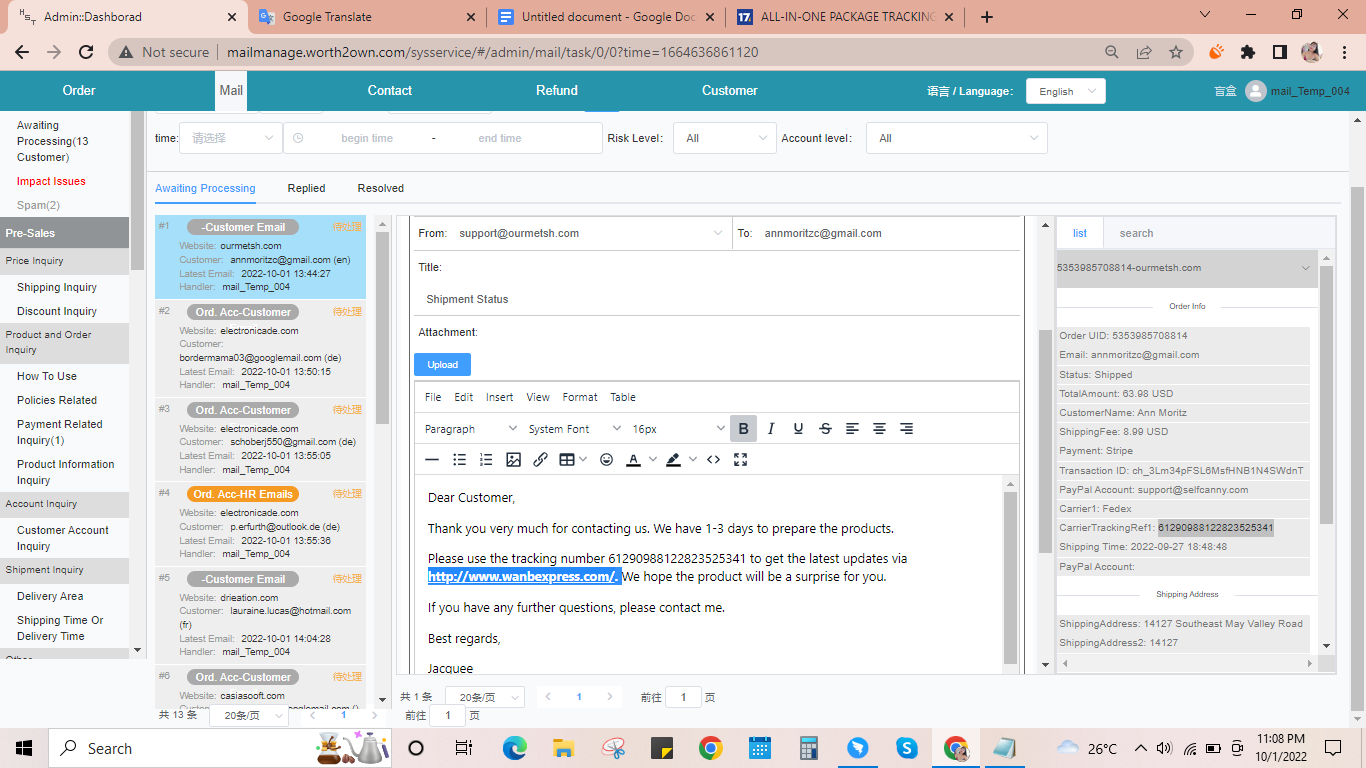The image size is (1366, 768).
Task: Switch to the Replied tab
Action: click(x=306, y=188)
